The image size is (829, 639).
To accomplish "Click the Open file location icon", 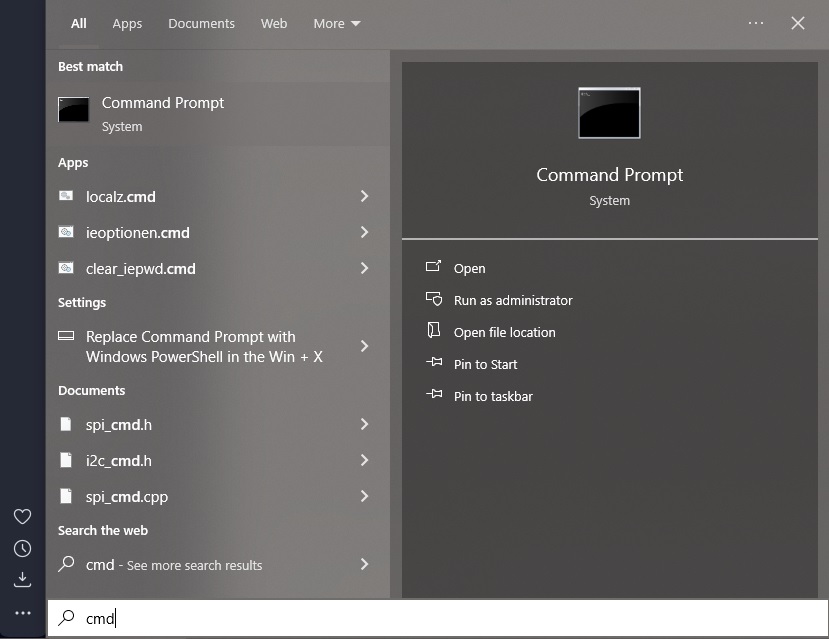I will coord(434,330).
